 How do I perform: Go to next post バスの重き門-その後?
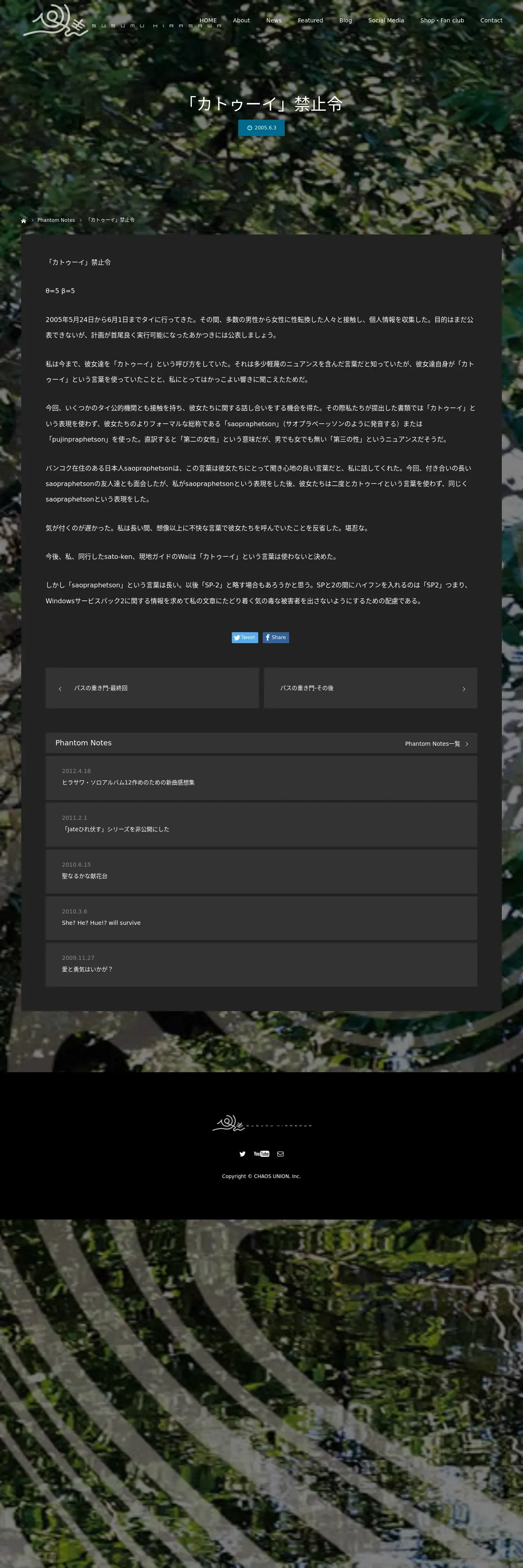(x=371, y=688)
